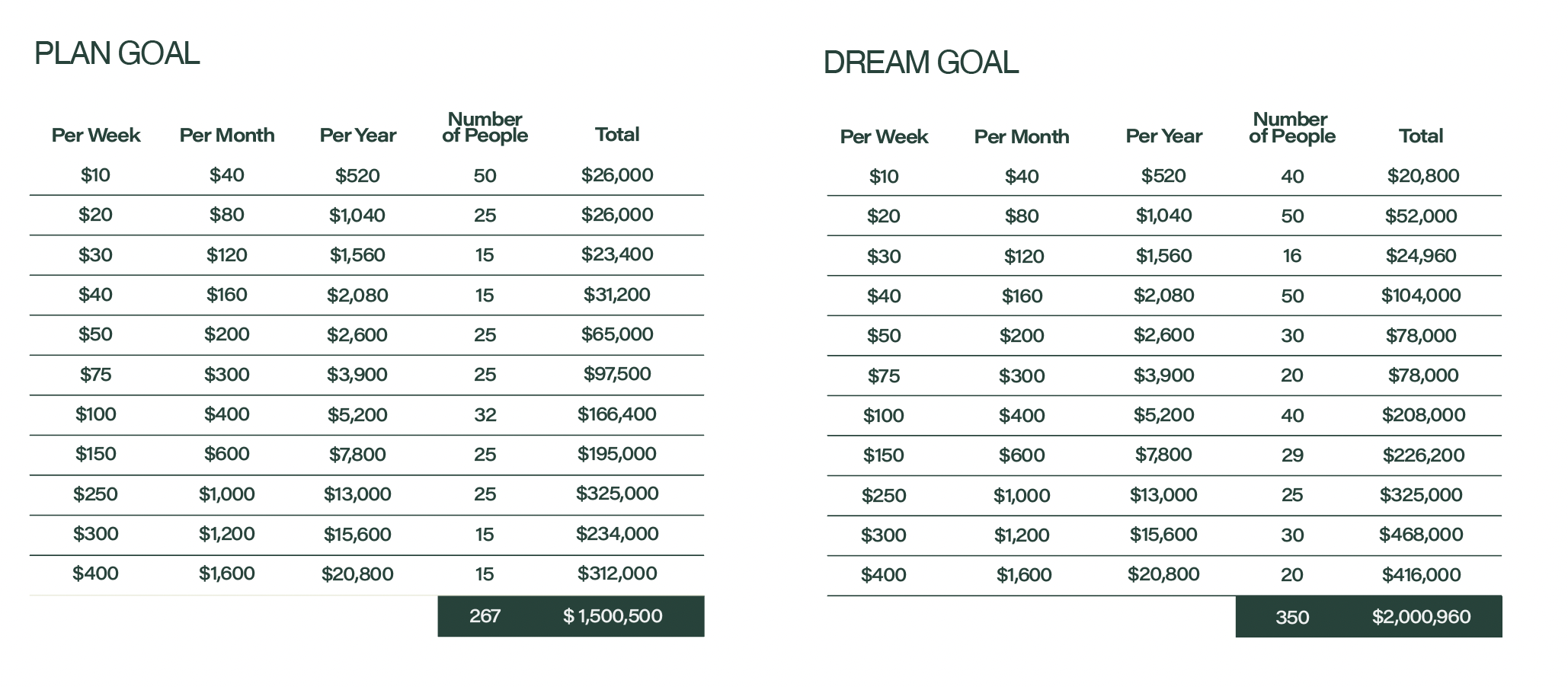Click the 350 people total in Dream Goal
1568x687 pixels.
coord(1292,617)
